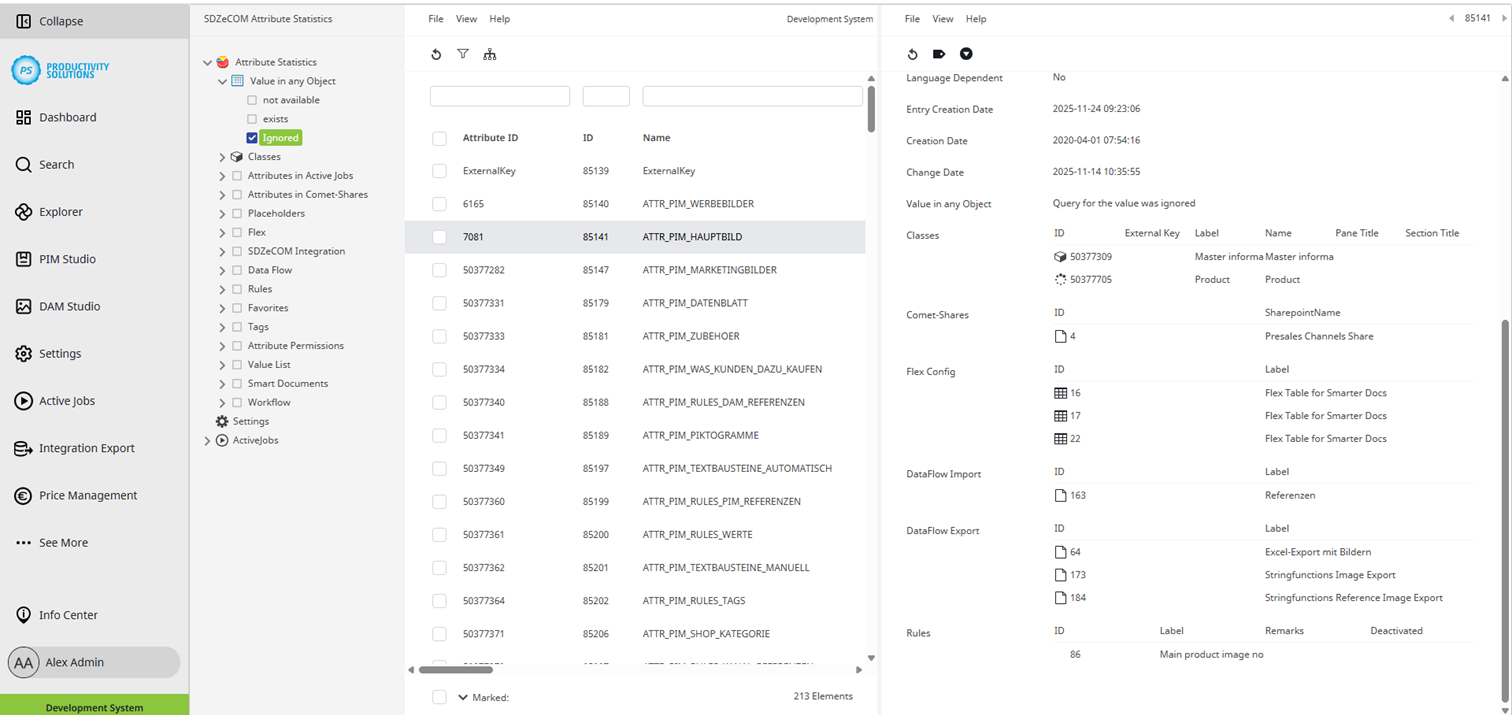Refresh the attribute list with the reload icon
The width and height of the screenshot is (1512, 715).
(436, 54)
